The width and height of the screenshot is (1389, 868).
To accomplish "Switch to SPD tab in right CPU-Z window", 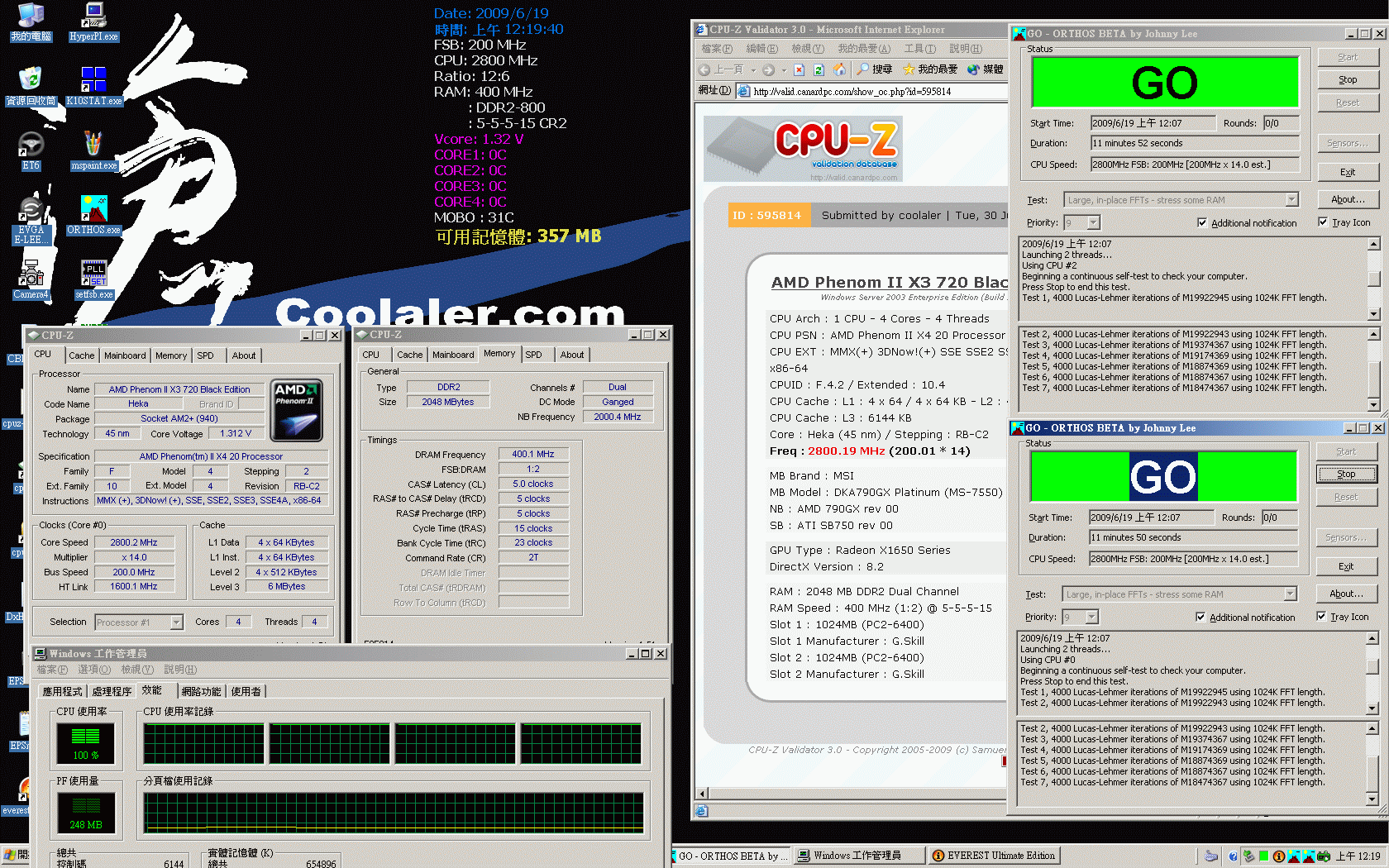I will 534,355.
